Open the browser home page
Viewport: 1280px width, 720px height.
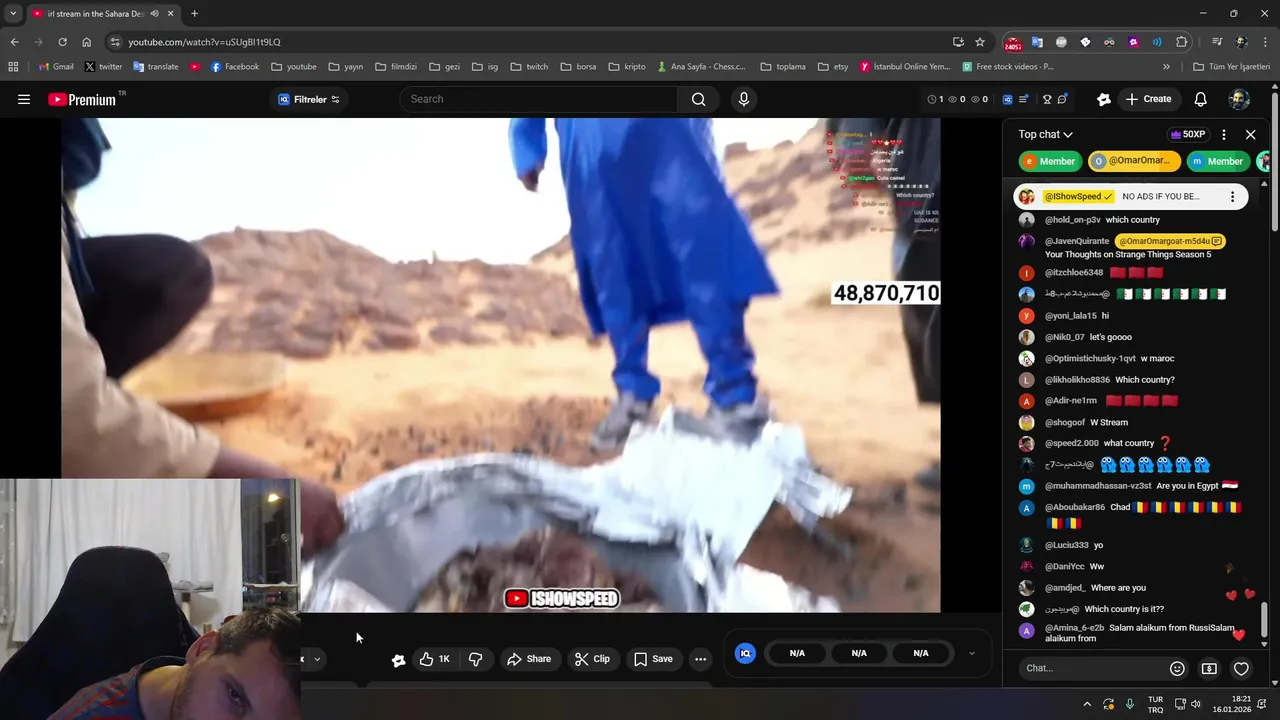[87, 42]
